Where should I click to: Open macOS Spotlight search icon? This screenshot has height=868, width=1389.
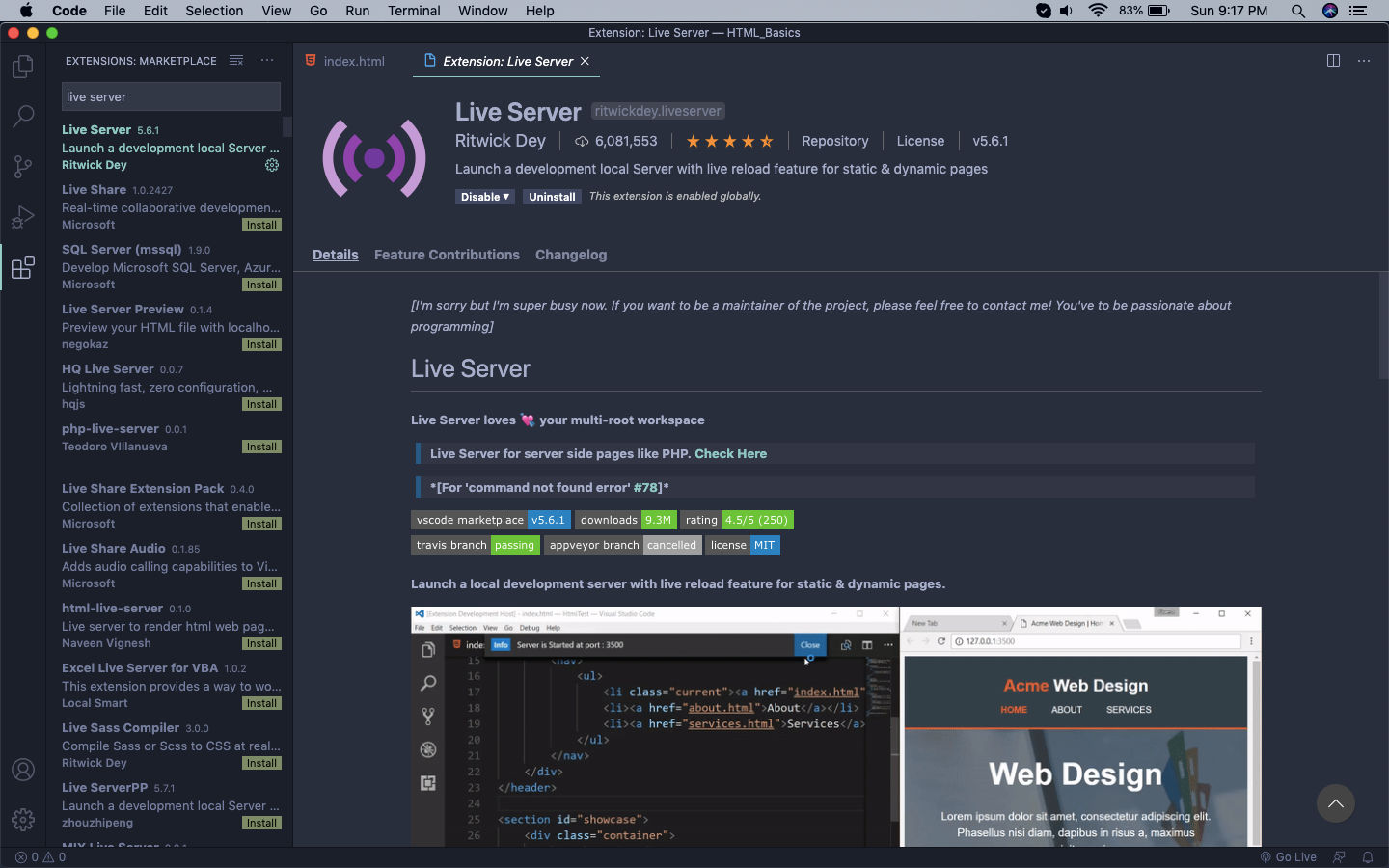coord(1298,11)
